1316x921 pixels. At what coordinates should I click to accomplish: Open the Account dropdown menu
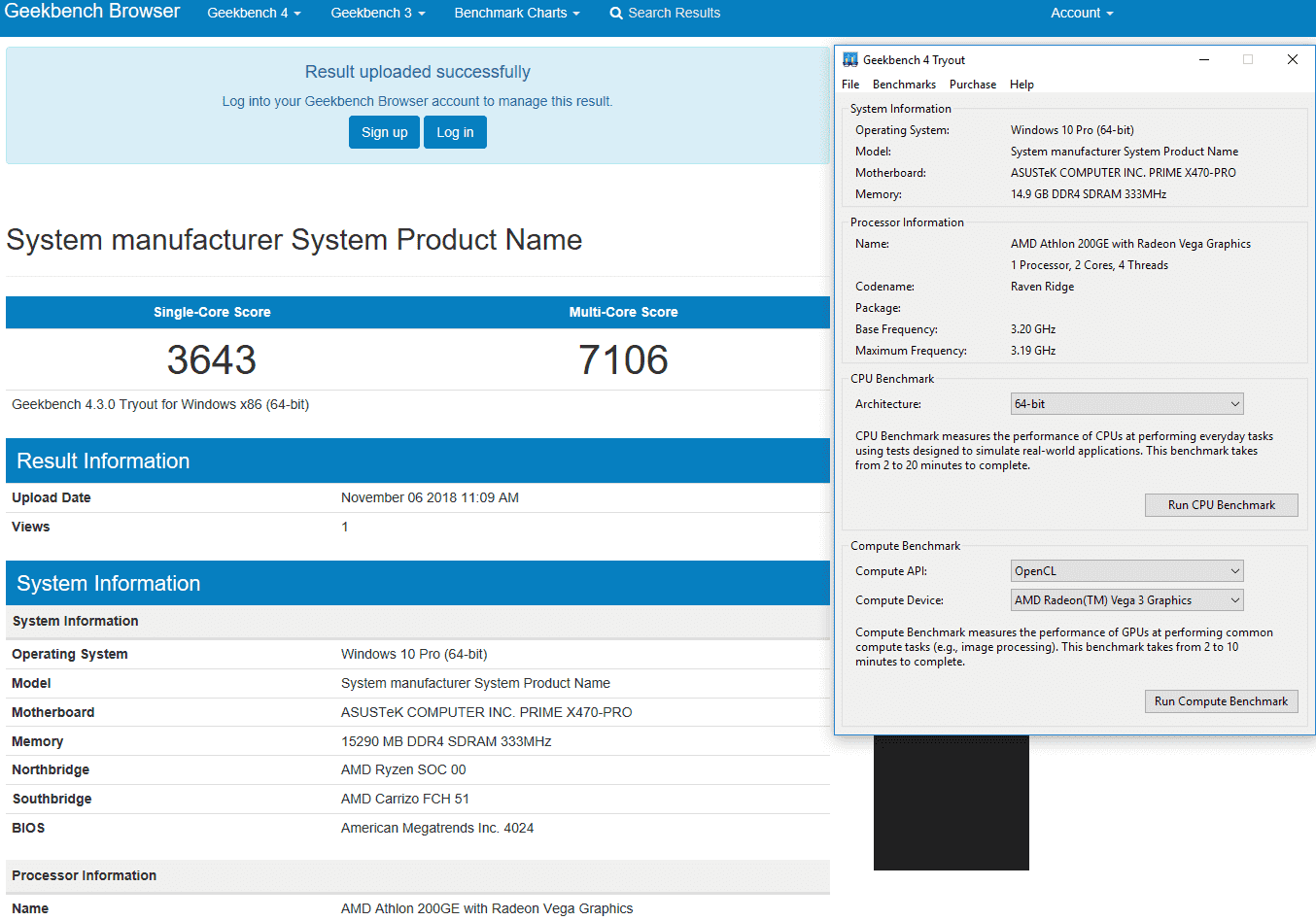[x=1081, y=13]
